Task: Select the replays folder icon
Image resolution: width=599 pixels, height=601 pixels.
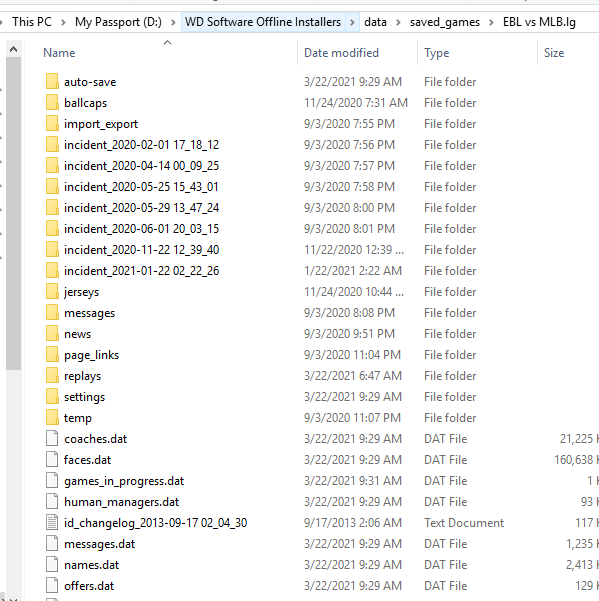Action: (52, 376)
